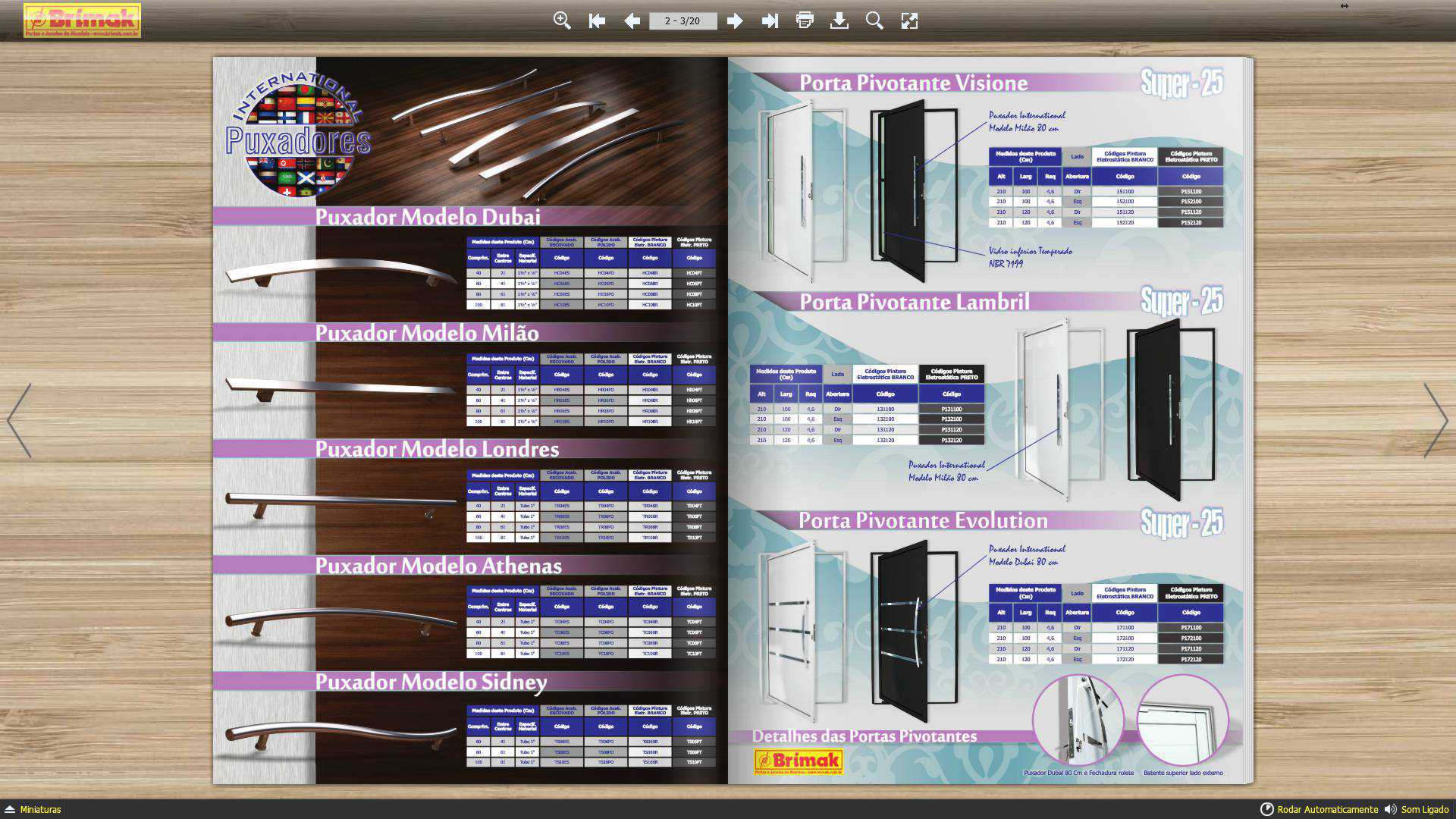Go to the first page
This screenshot has height=819, width=1456.
597,20
